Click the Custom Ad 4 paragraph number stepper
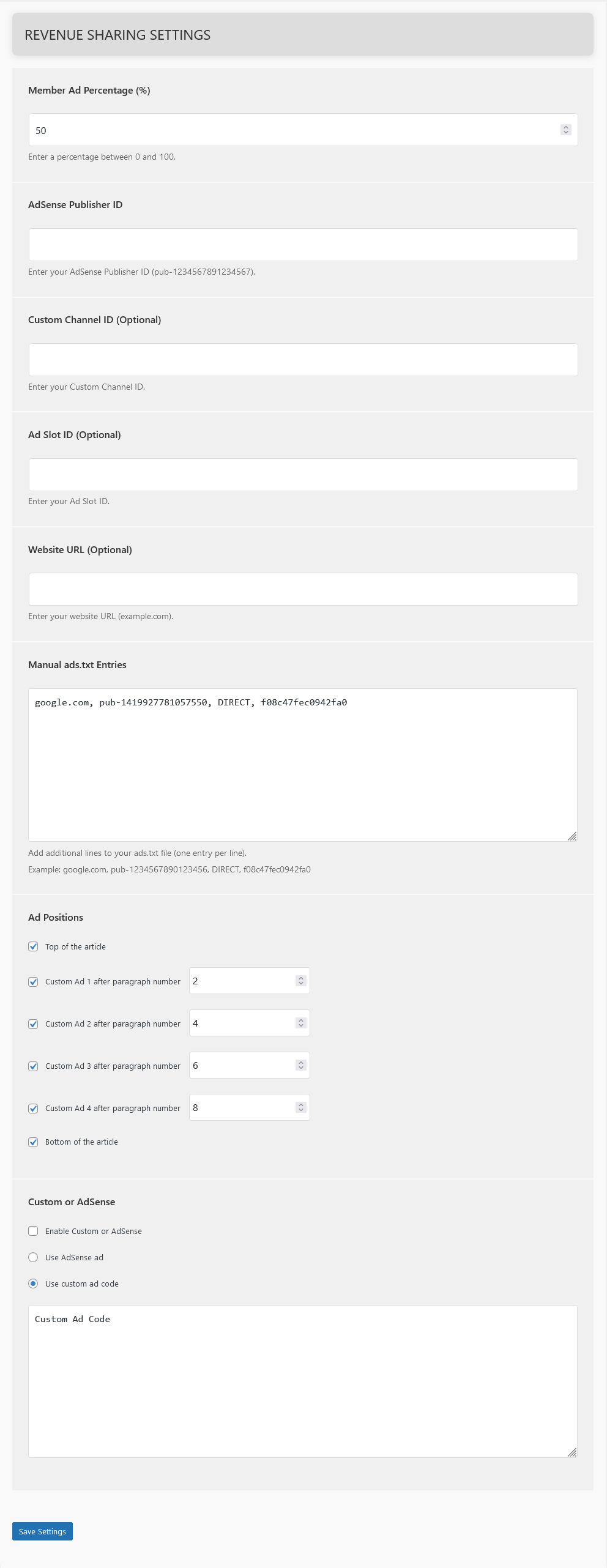 point(300,1107)
